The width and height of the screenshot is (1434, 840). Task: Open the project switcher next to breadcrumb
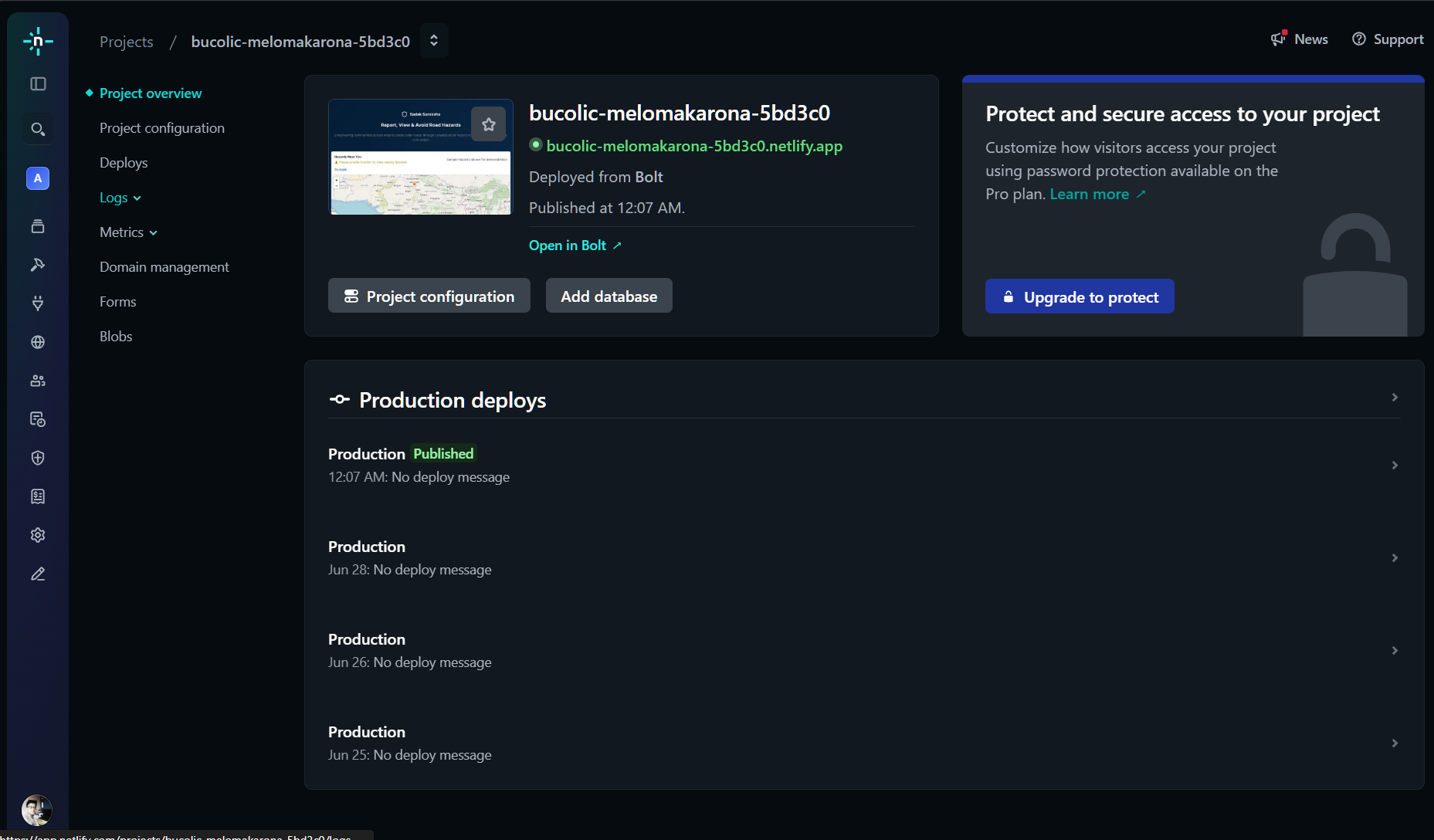434,41
